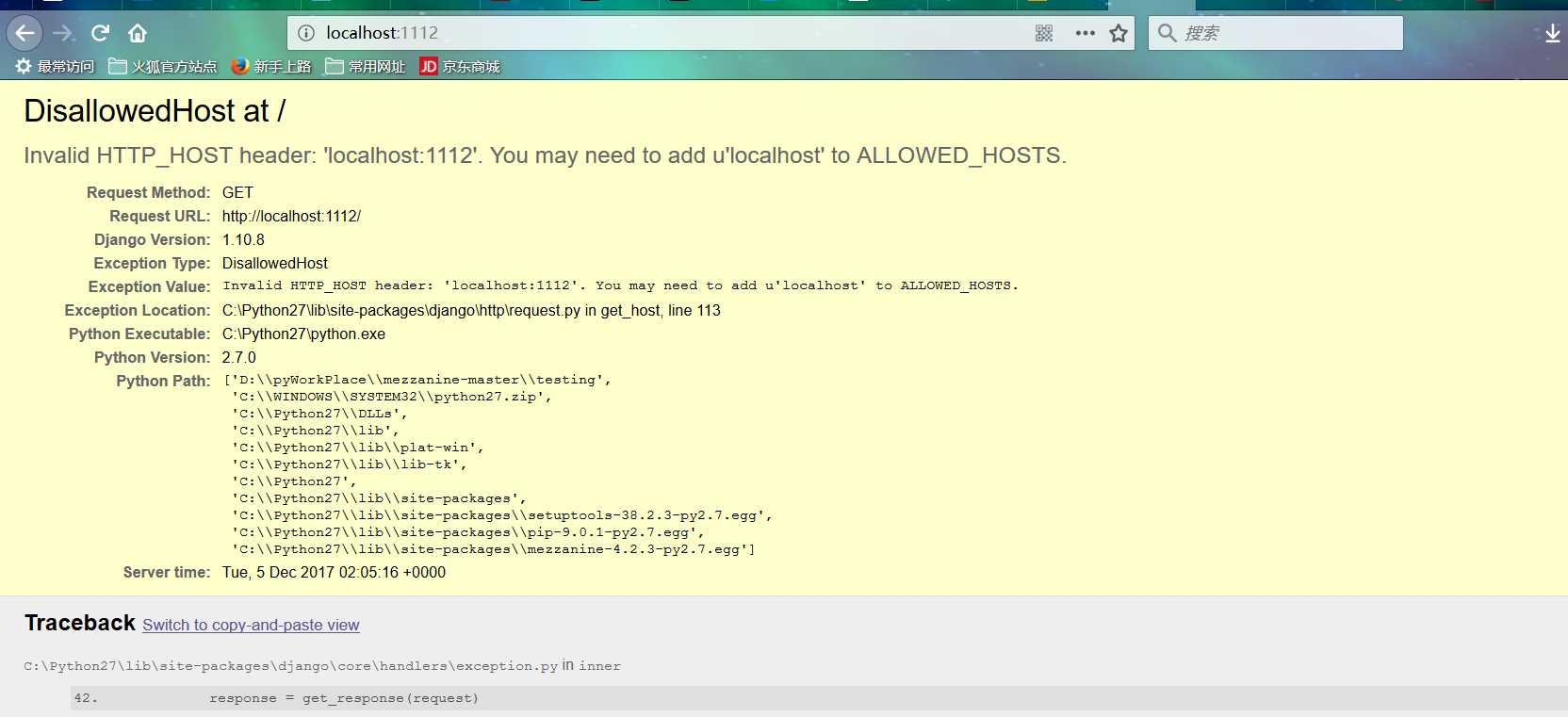The width and height of the screenshot is (1568, 717).
Task: Select the Invalid HTTP_HOST header summary line
Action: click(x=545, y=155)
